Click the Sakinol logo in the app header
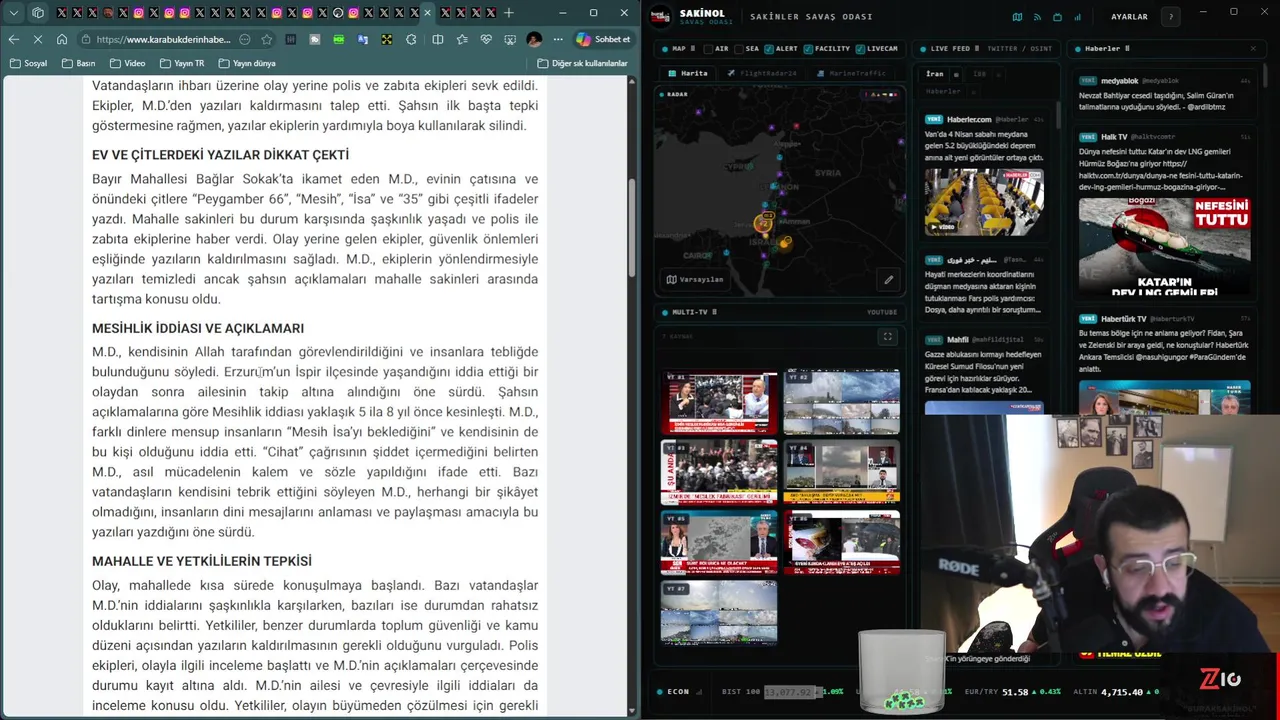The height and width of the screenshot is (720, 1280). point(660,16)
